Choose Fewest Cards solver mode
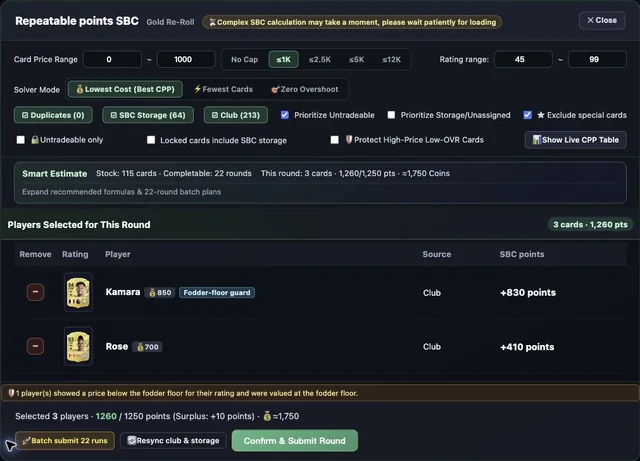This screenshot has height=461, width=640. tap(223, 89)
